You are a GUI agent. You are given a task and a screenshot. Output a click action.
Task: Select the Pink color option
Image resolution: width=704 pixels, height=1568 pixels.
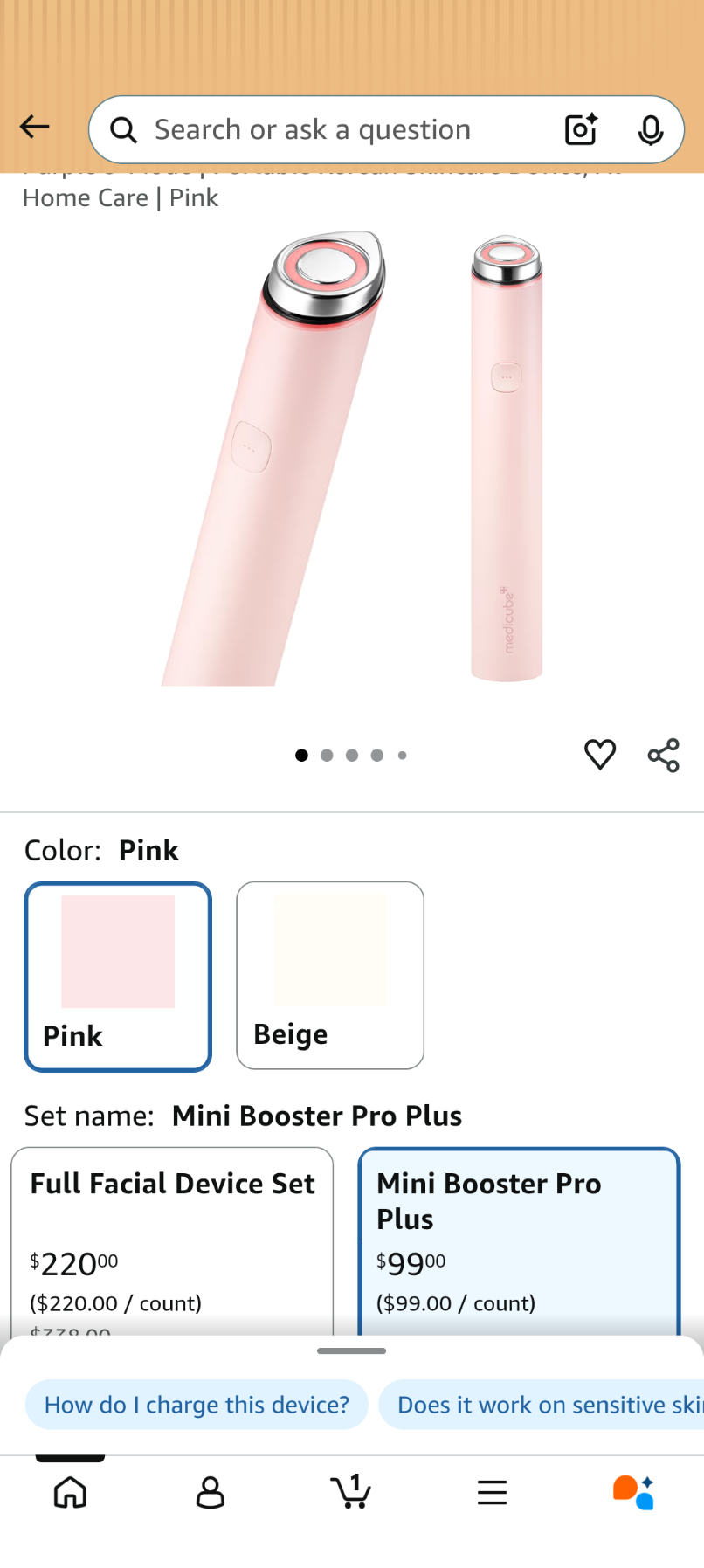click(x=118, y=977)
